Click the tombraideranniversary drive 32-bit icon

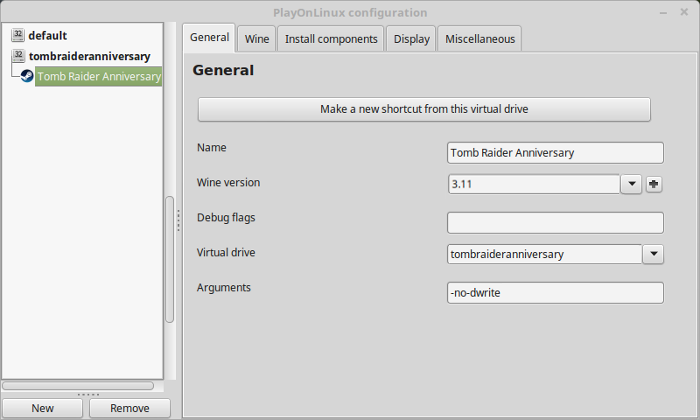pos(18,56)
